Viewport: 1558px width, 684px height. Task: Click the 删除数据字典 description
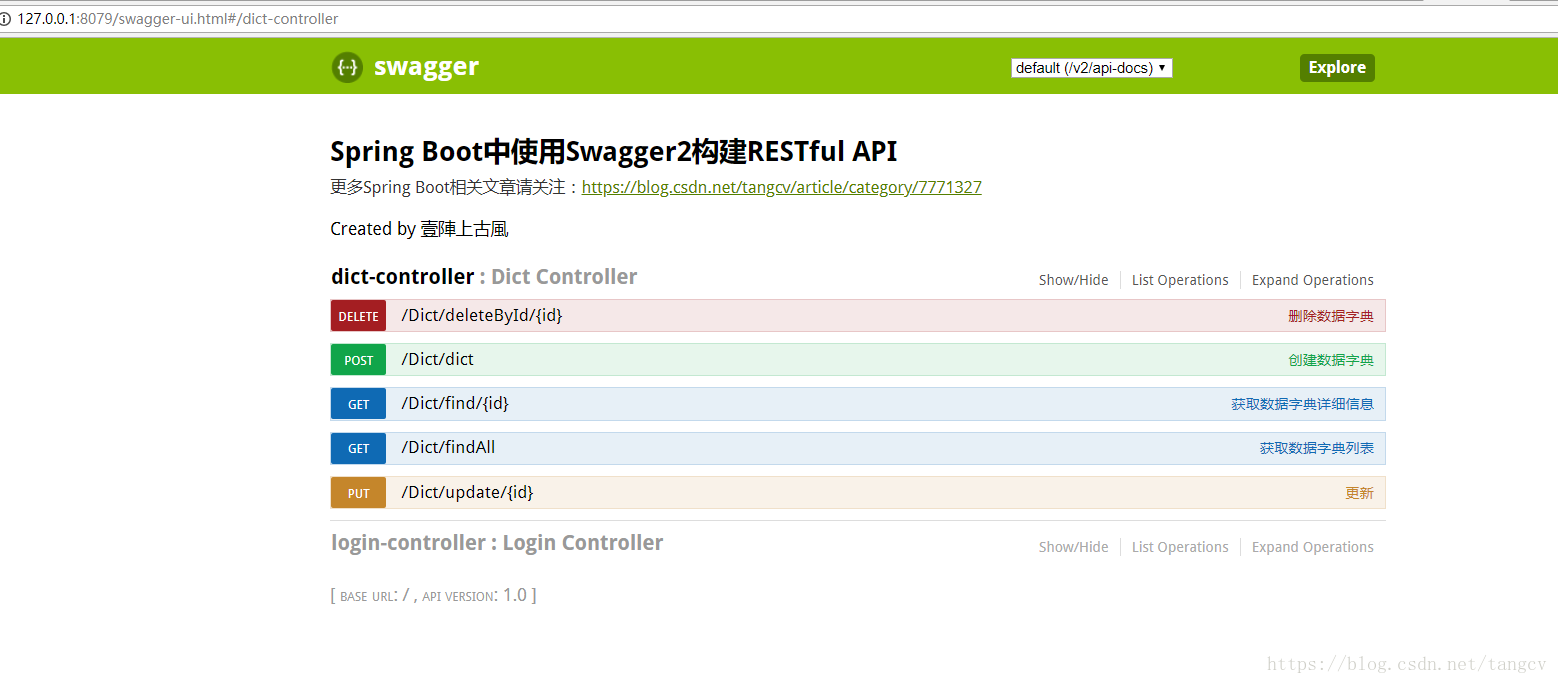click(1331, 316)
